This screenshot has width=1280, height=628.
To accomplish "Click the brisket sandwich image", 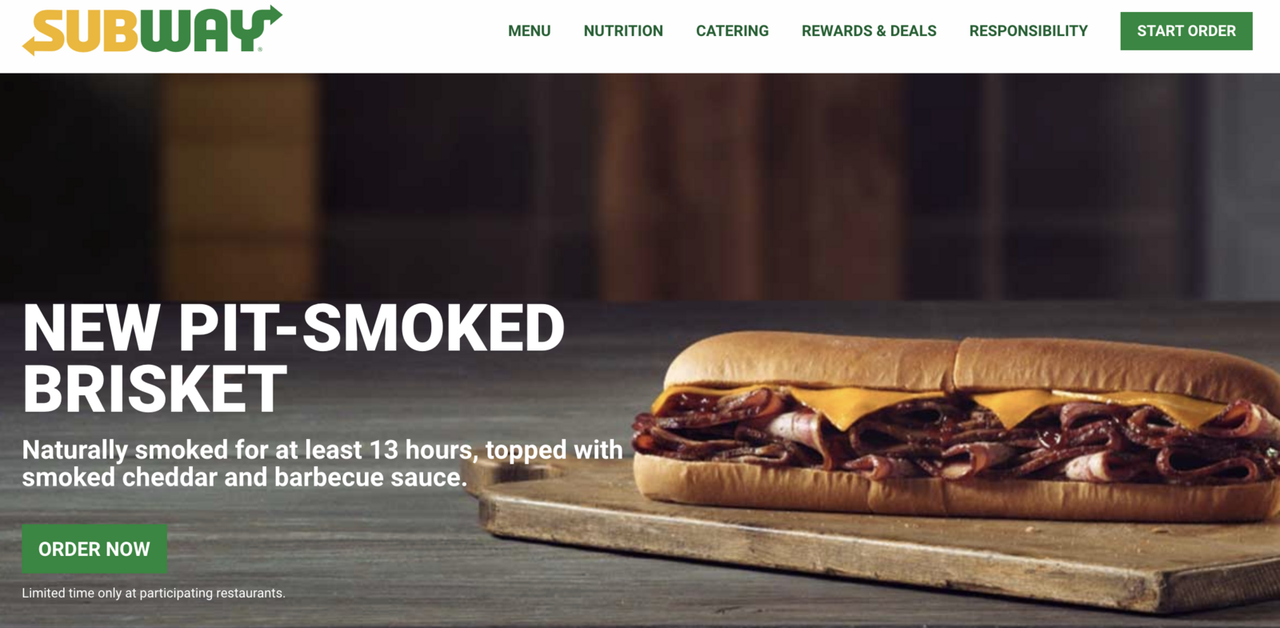I will (955, 425).
